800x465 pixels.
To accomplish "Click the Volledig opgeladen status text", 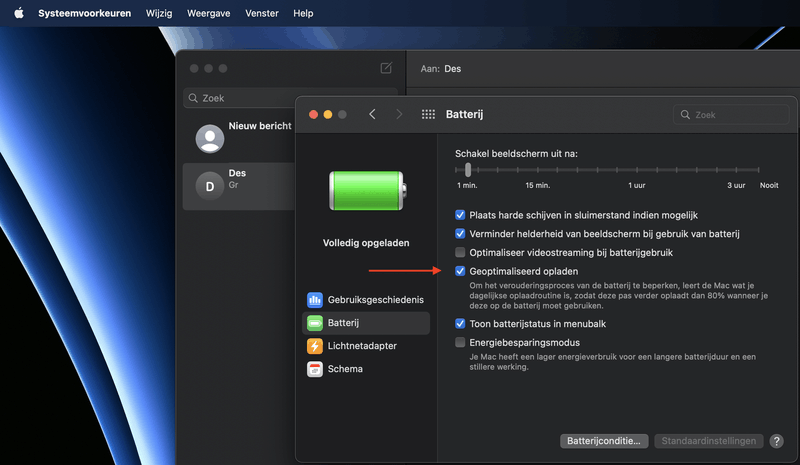I will pos(366,243).
